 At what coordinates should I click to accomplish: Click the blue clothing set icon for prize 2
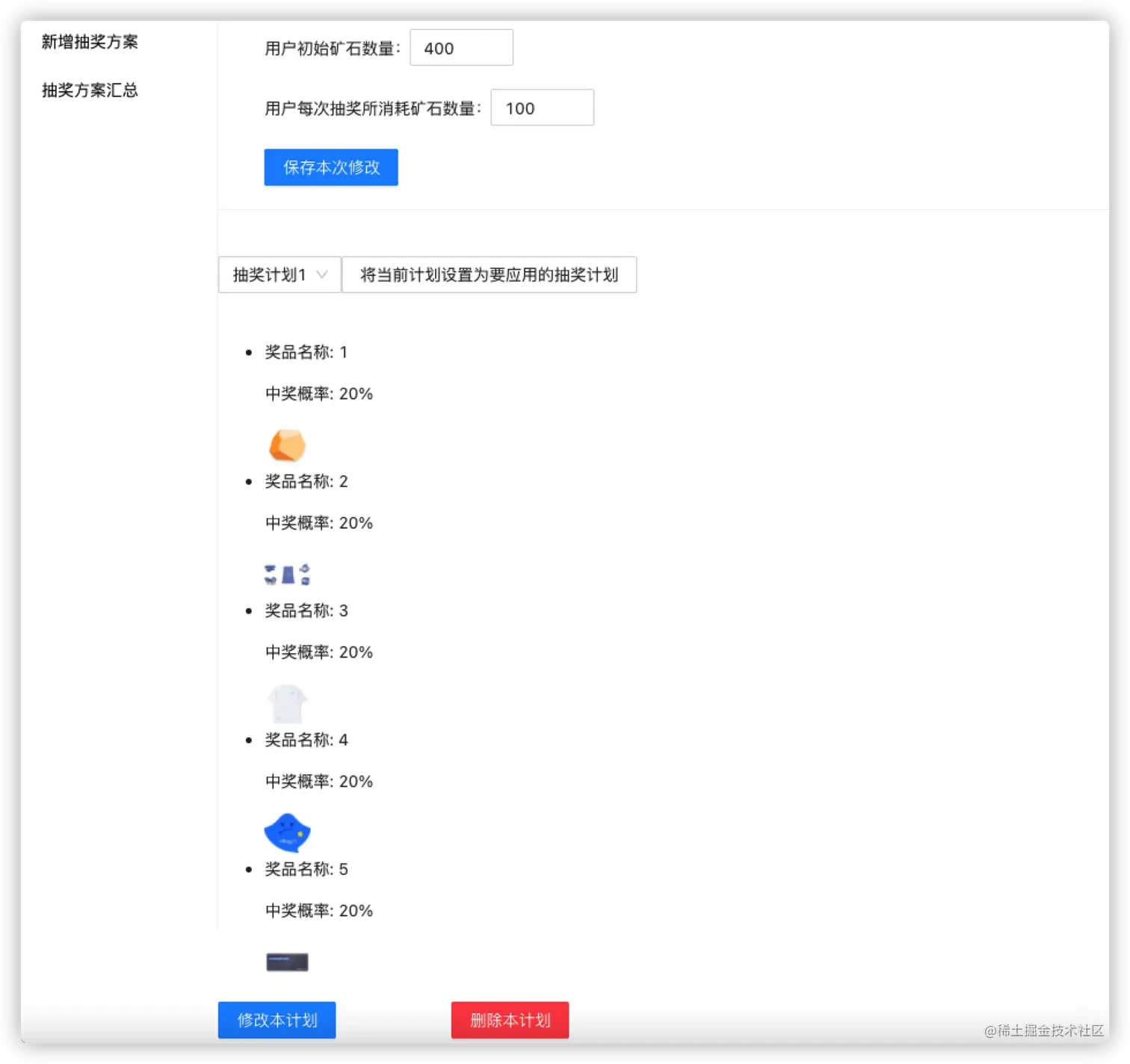coord(288,573)
